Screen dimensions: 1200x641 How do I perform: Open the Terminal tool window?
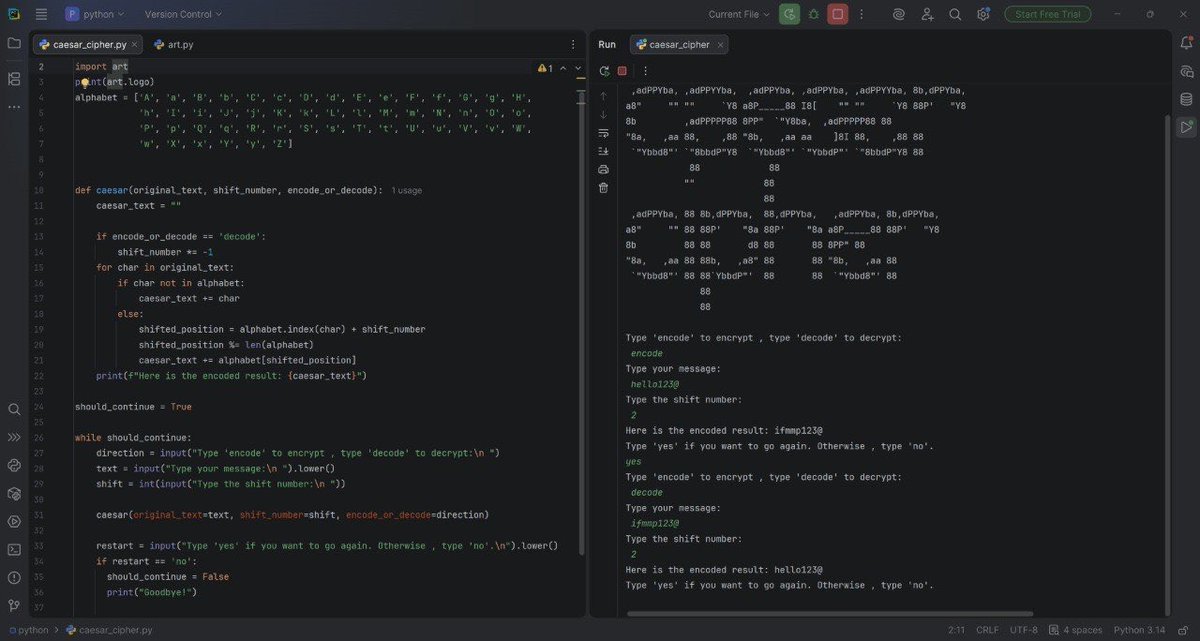[14, 549]
